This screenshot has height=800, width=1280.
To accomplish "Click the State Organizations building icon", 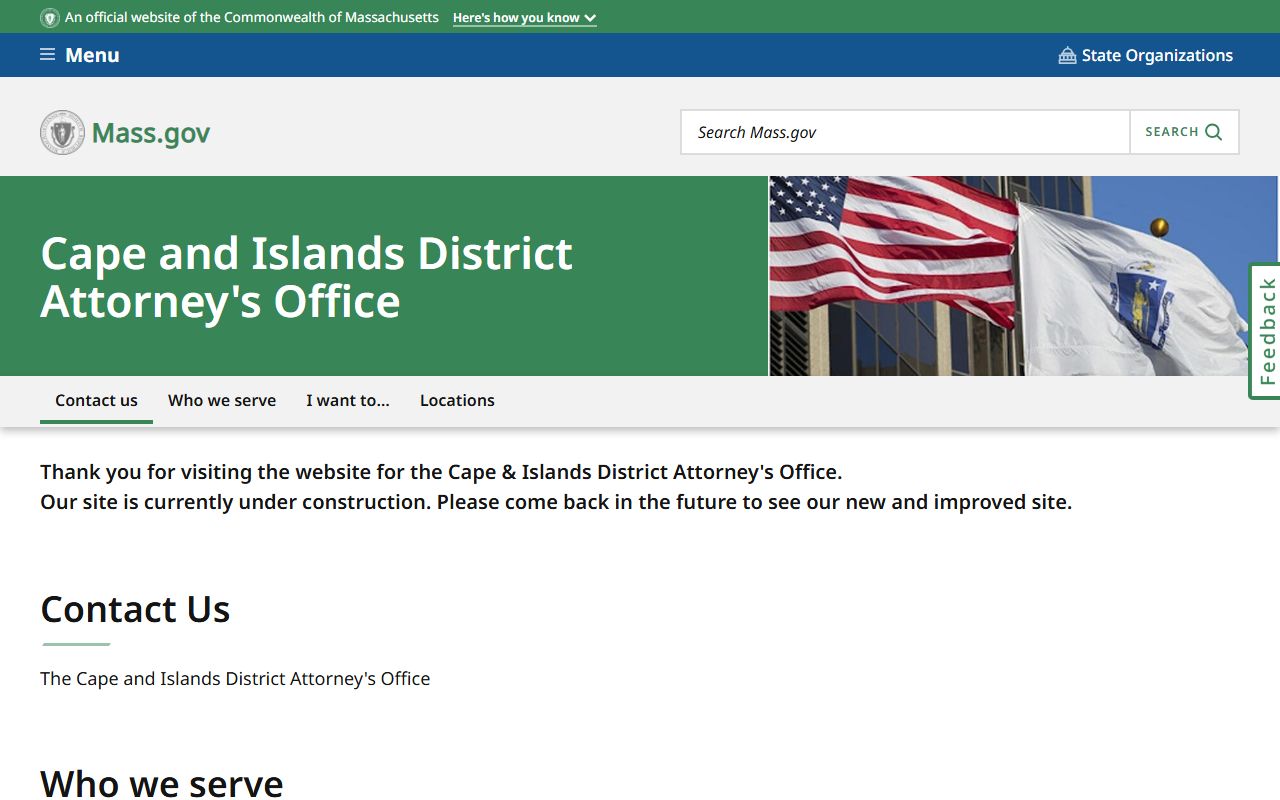I will pyautogui.click(x=1067, y=55).
